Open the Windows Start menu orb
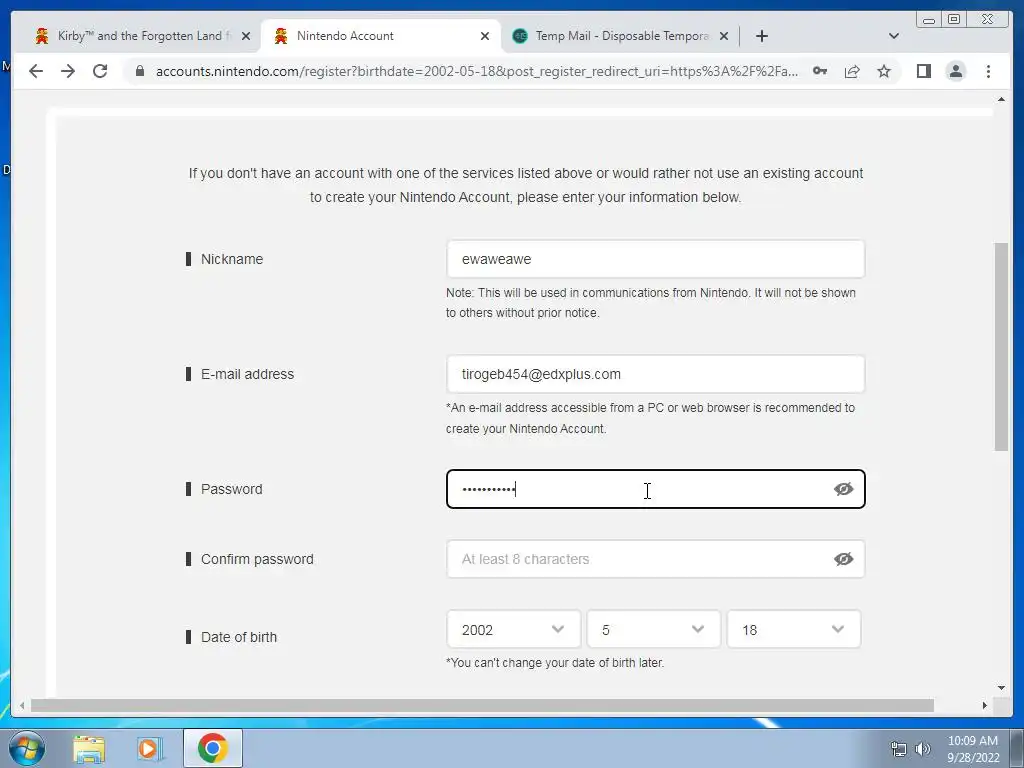 (x=26, y=748)
